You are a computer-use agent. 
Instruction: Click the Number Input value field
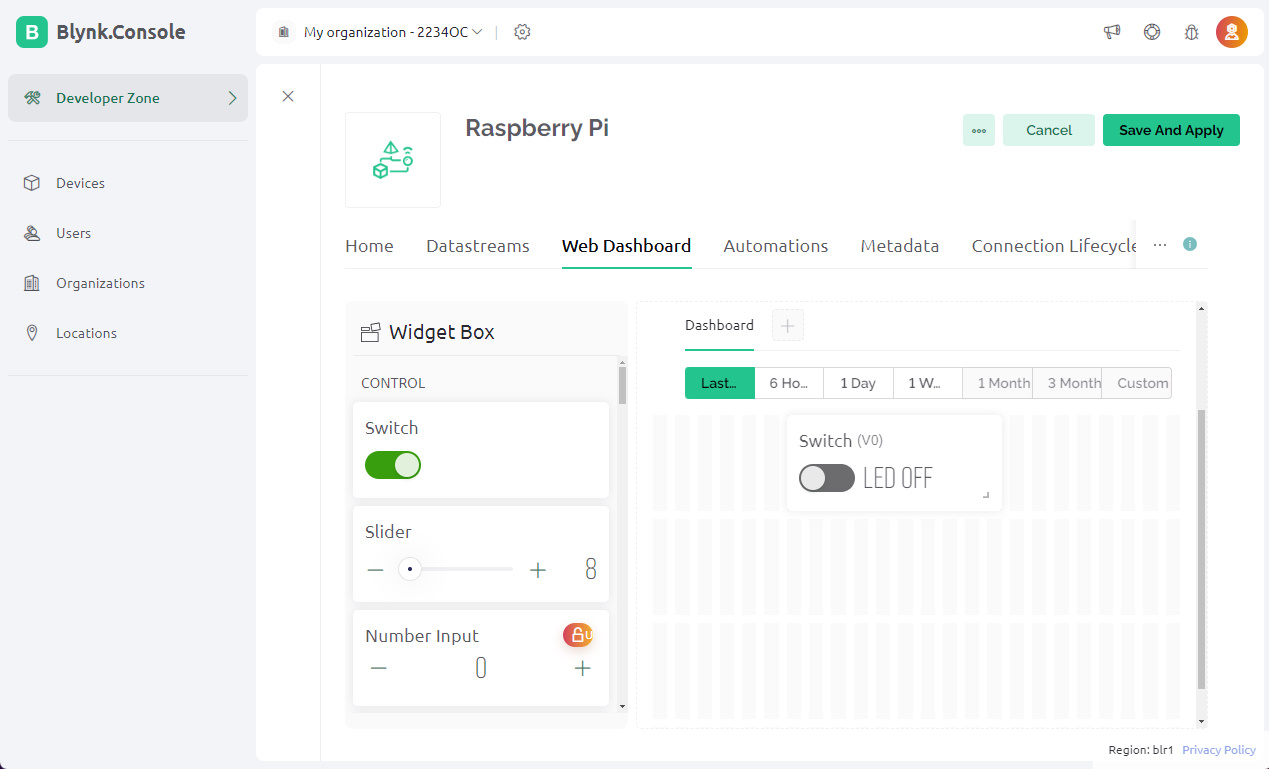(481, 668)
